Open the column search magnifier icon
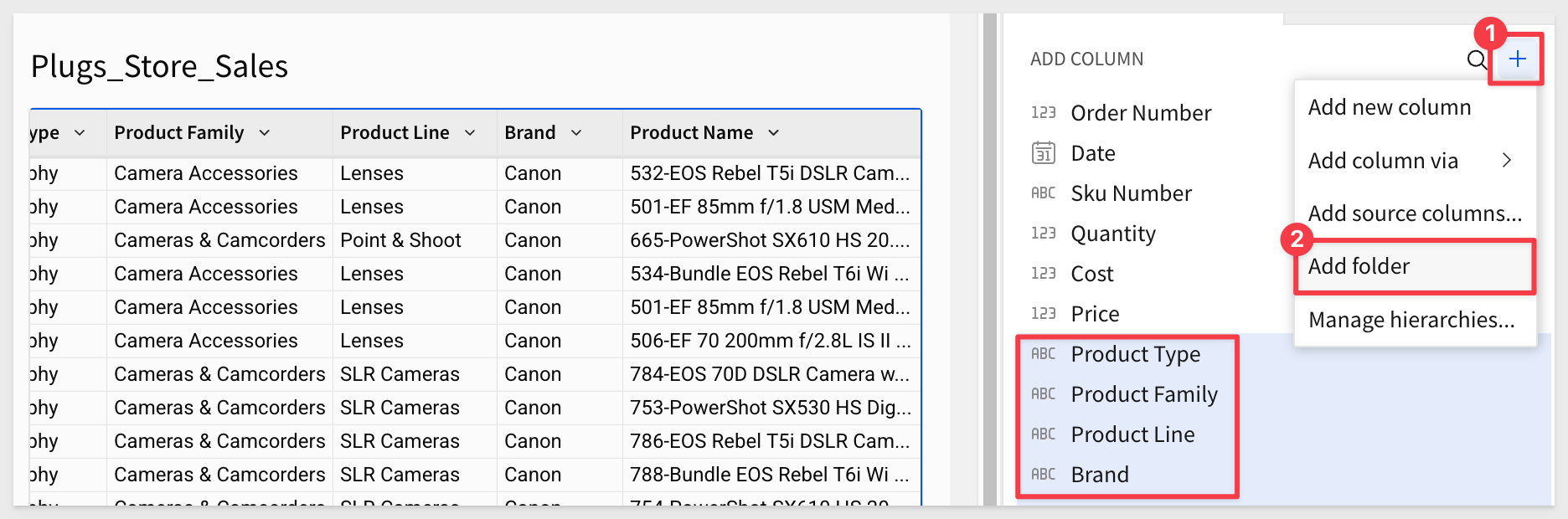1568x519 pixels. [x=1477, y=59]
